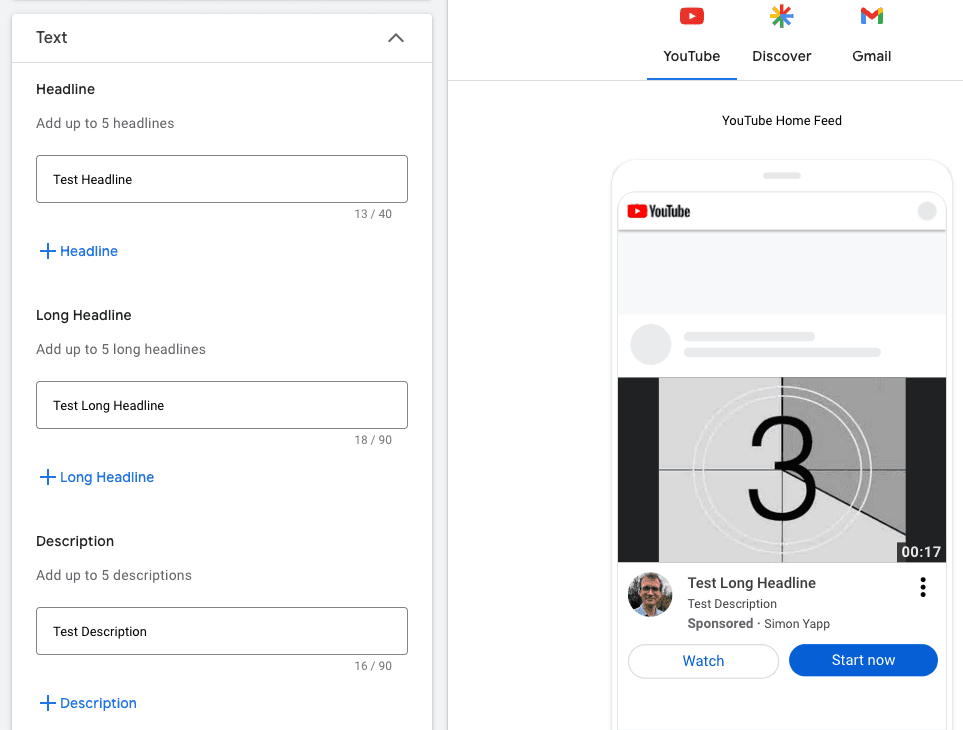The image size is (963, 730).
Task: Click the 'Add up to 5 headlines' hint
Action: point(105,123)
